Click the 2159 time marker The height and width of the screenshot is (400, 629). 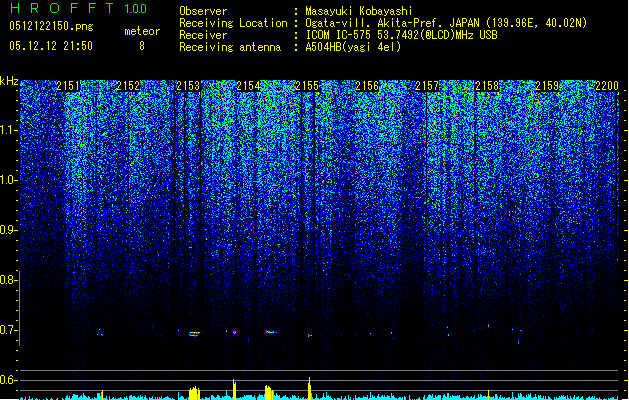point(547,86)
